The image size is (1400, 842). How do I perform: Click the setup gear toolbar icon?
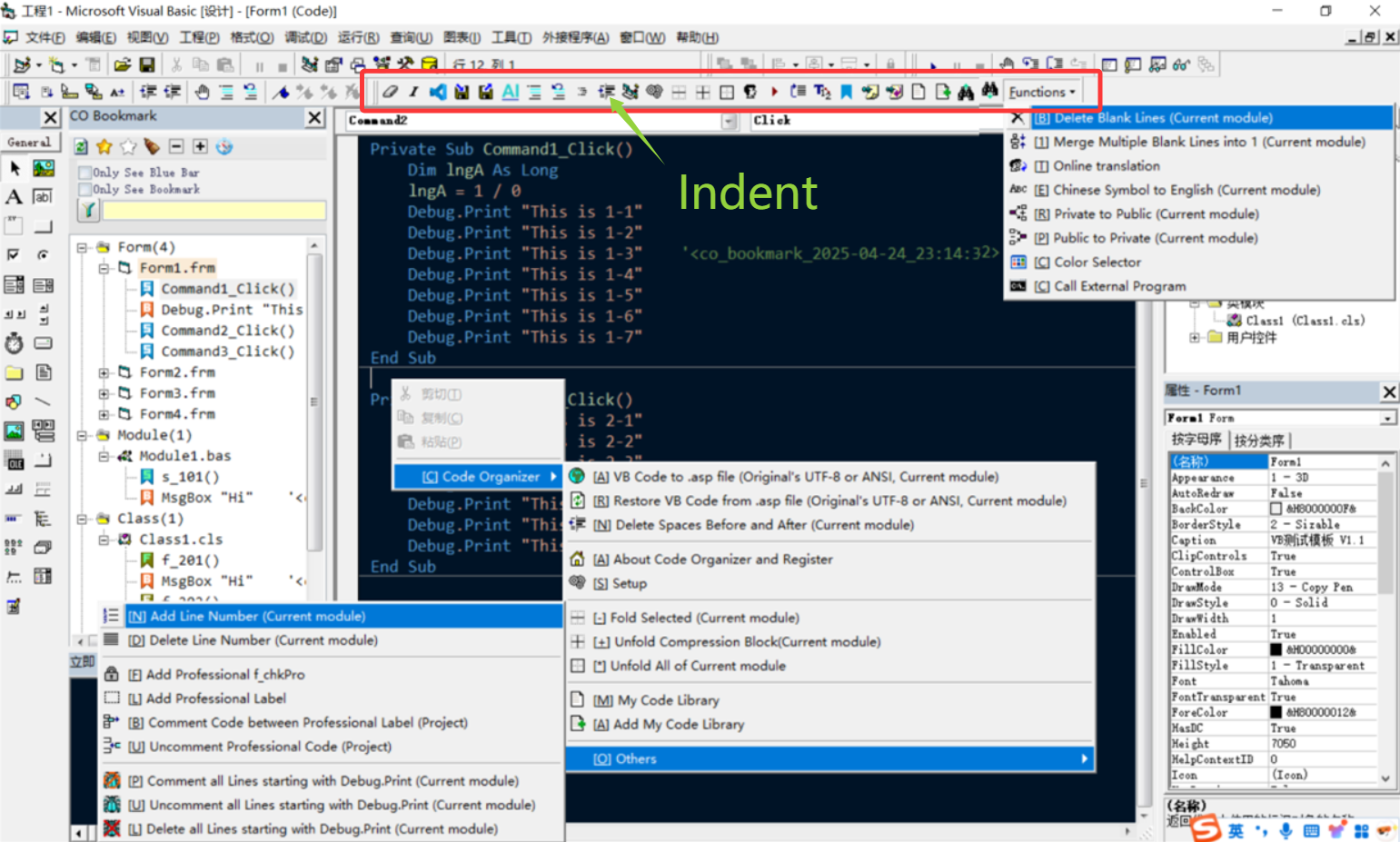tap(654, 92)
